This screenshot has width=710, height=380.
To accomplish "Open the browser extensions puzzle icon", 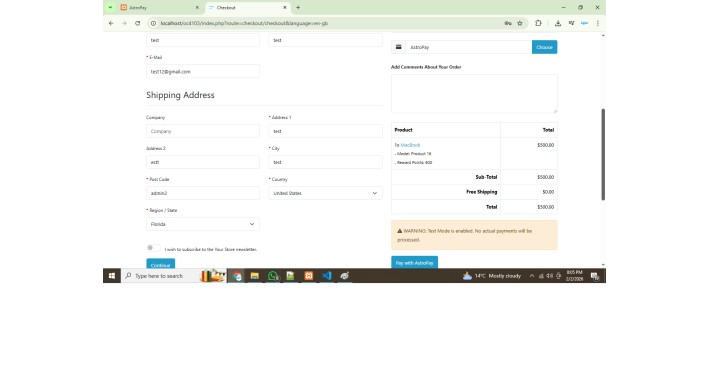I will (538, 23).
